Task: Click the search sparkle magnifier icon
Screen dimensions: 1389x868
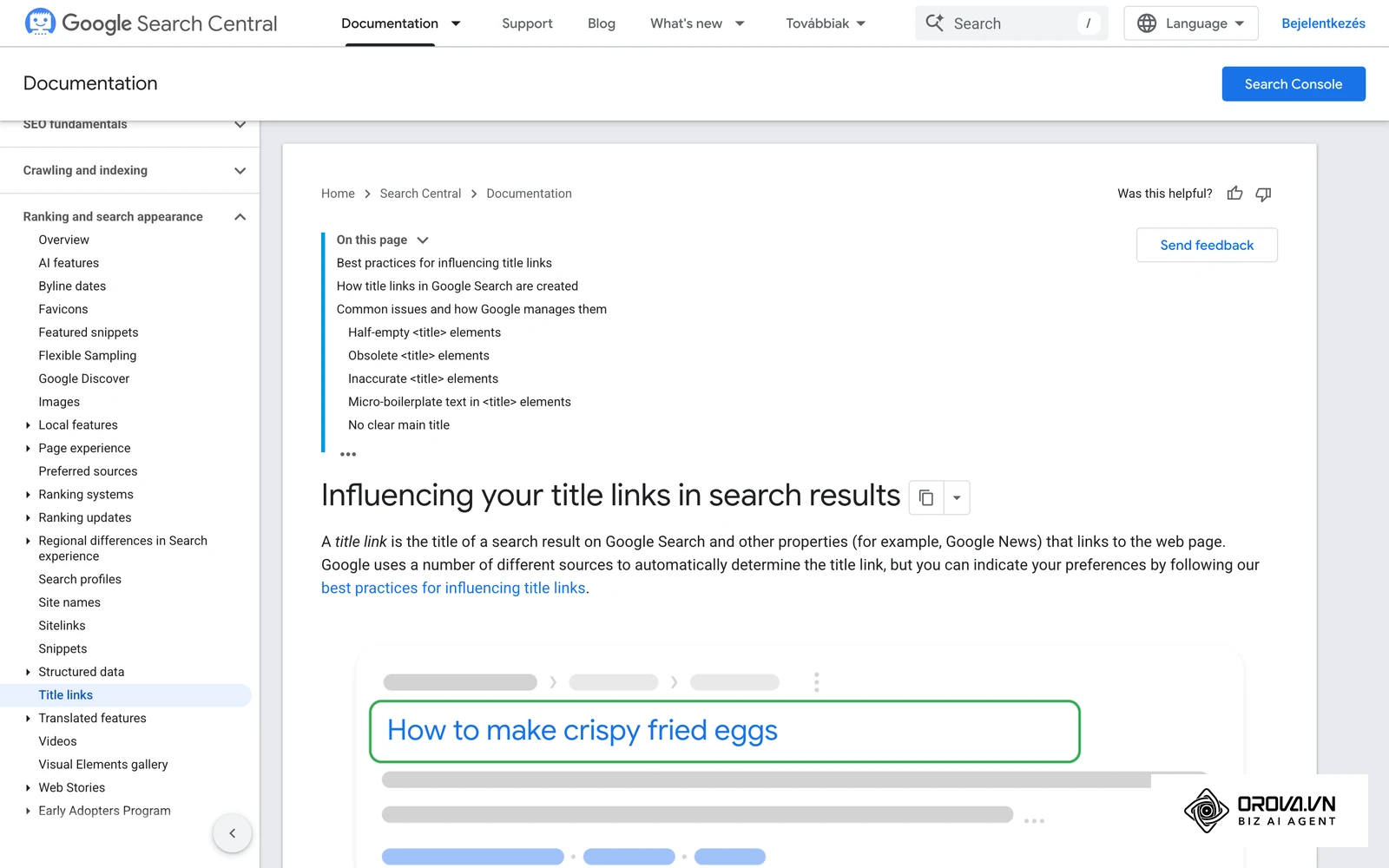Action: (934, 23)
